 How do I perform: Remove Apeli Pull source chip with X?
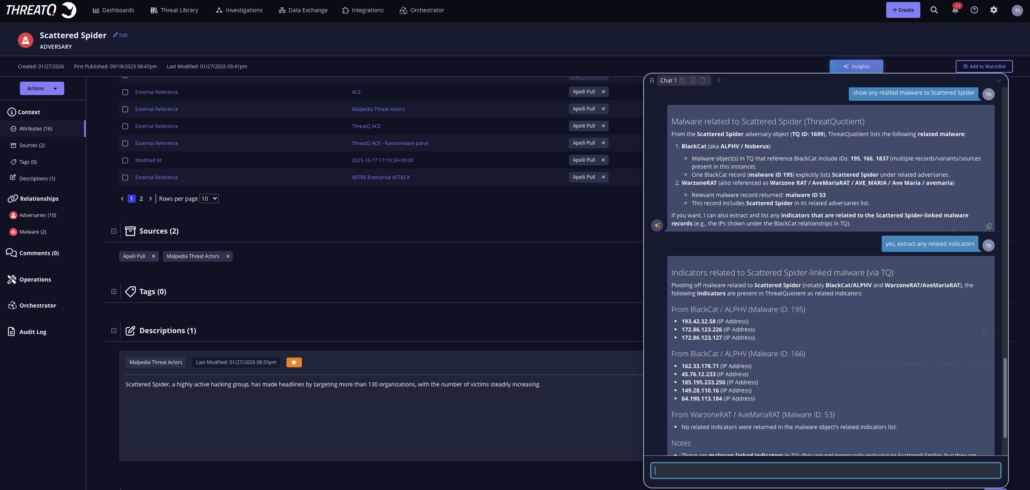point(154,256)
